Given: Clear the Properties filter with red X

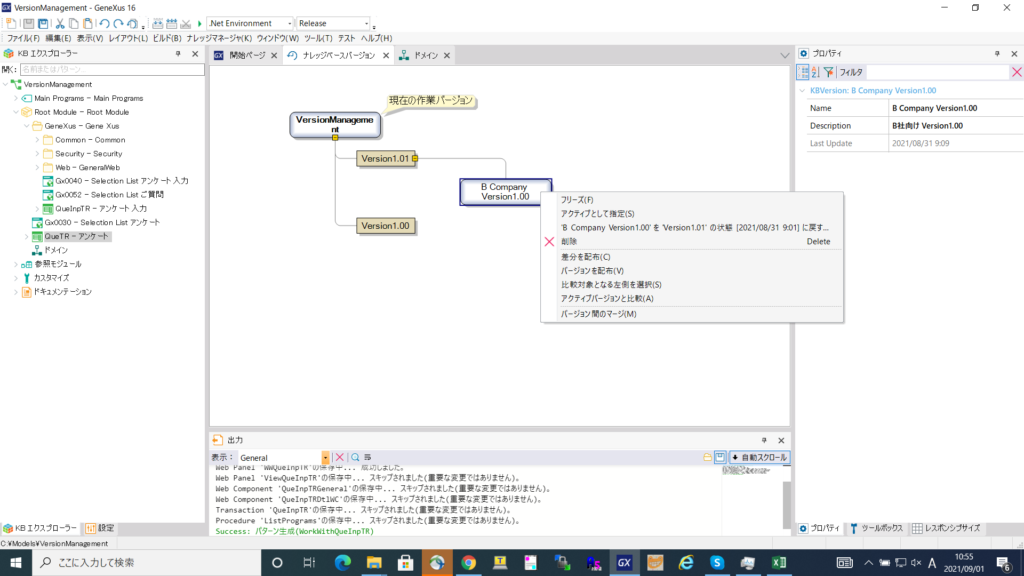Looking at the screenshot, I should 1017,72.
